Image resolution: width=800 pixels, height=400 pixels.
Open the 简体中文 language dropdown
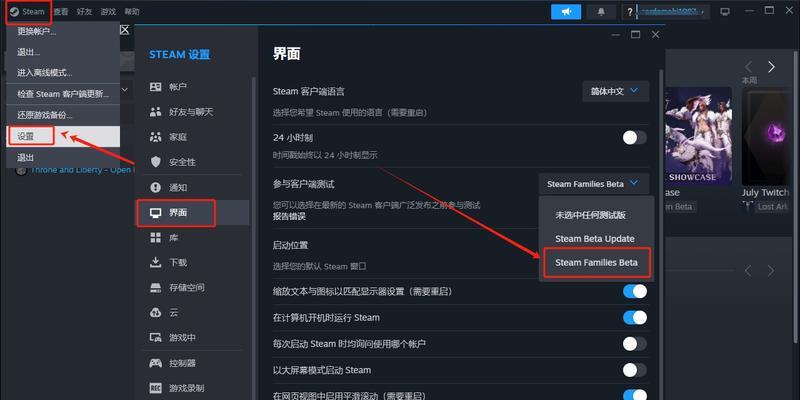616,91
